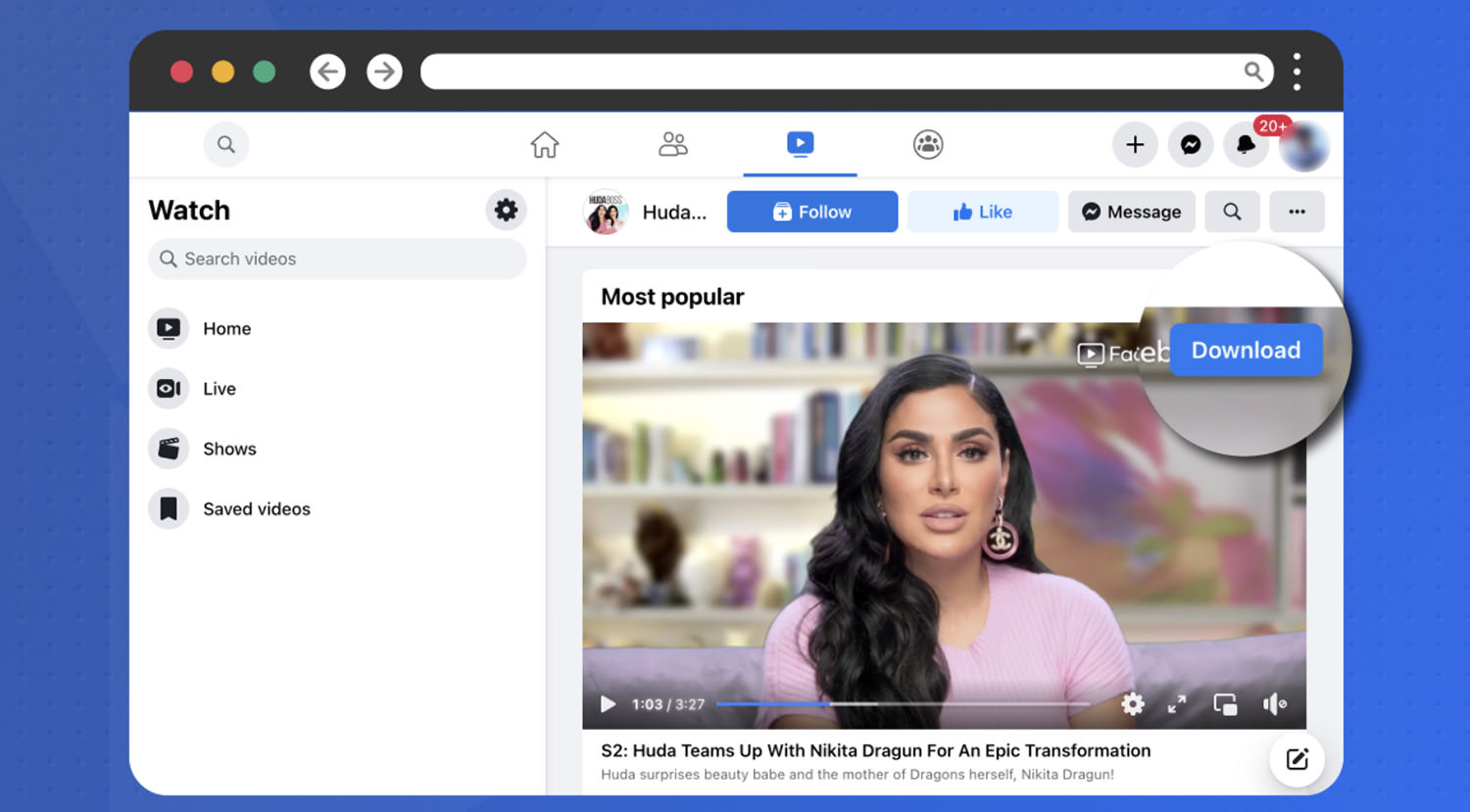Toggle the video volume speaker

(1274, 703)
